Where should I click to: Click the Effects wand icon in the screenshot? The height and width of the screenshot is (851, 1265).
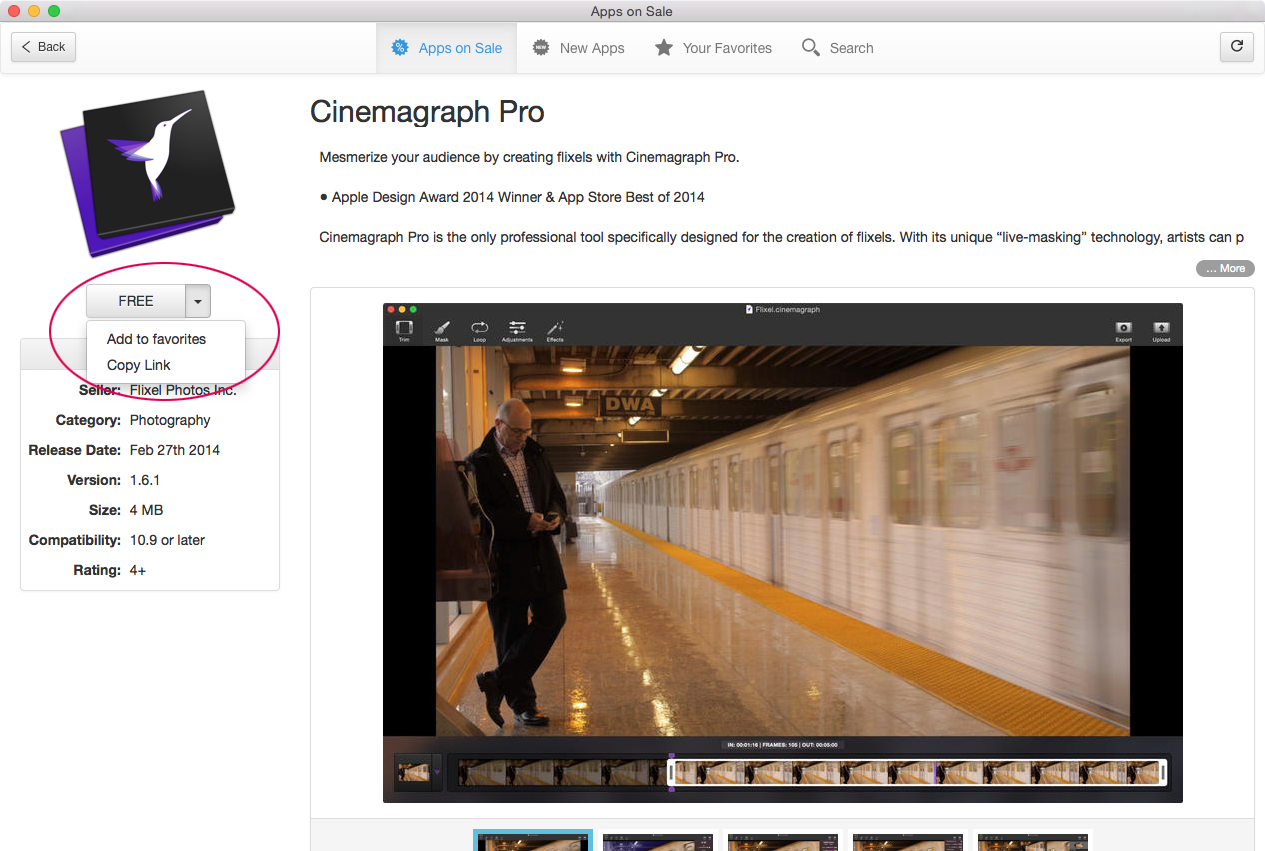click(x=555, y=331)
